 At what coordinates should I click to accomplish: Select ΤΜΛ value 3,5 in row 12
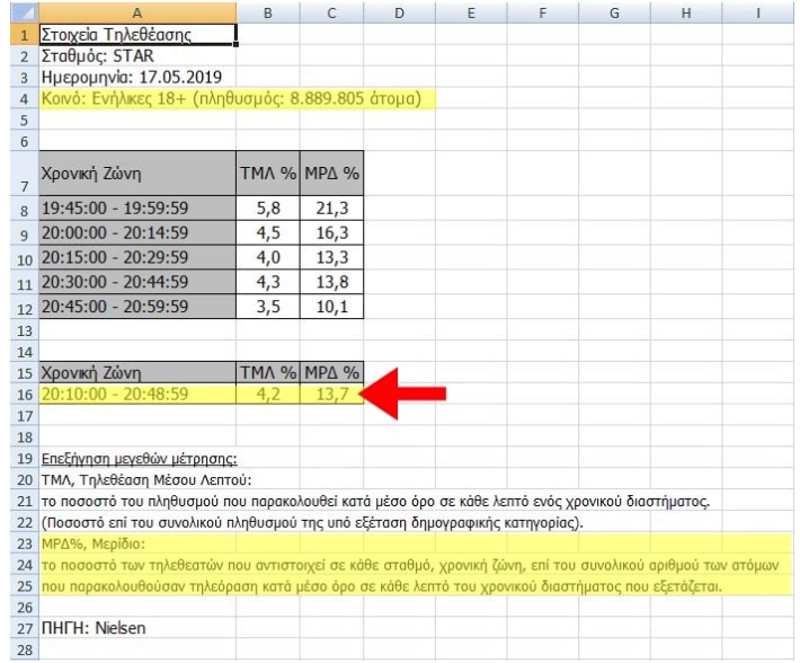[268, 306]
